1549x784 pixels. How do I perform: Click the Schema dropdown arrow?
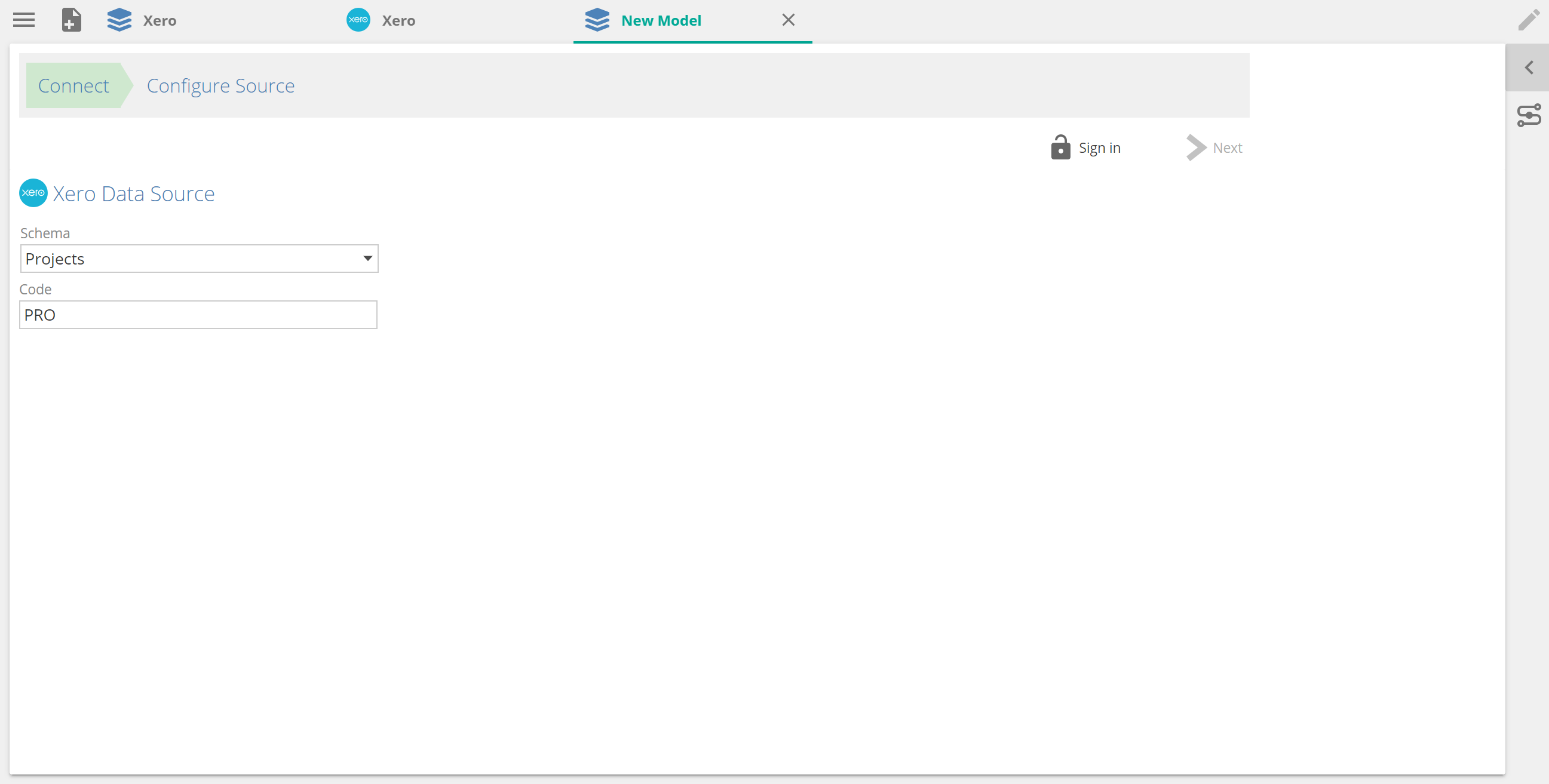367,259
